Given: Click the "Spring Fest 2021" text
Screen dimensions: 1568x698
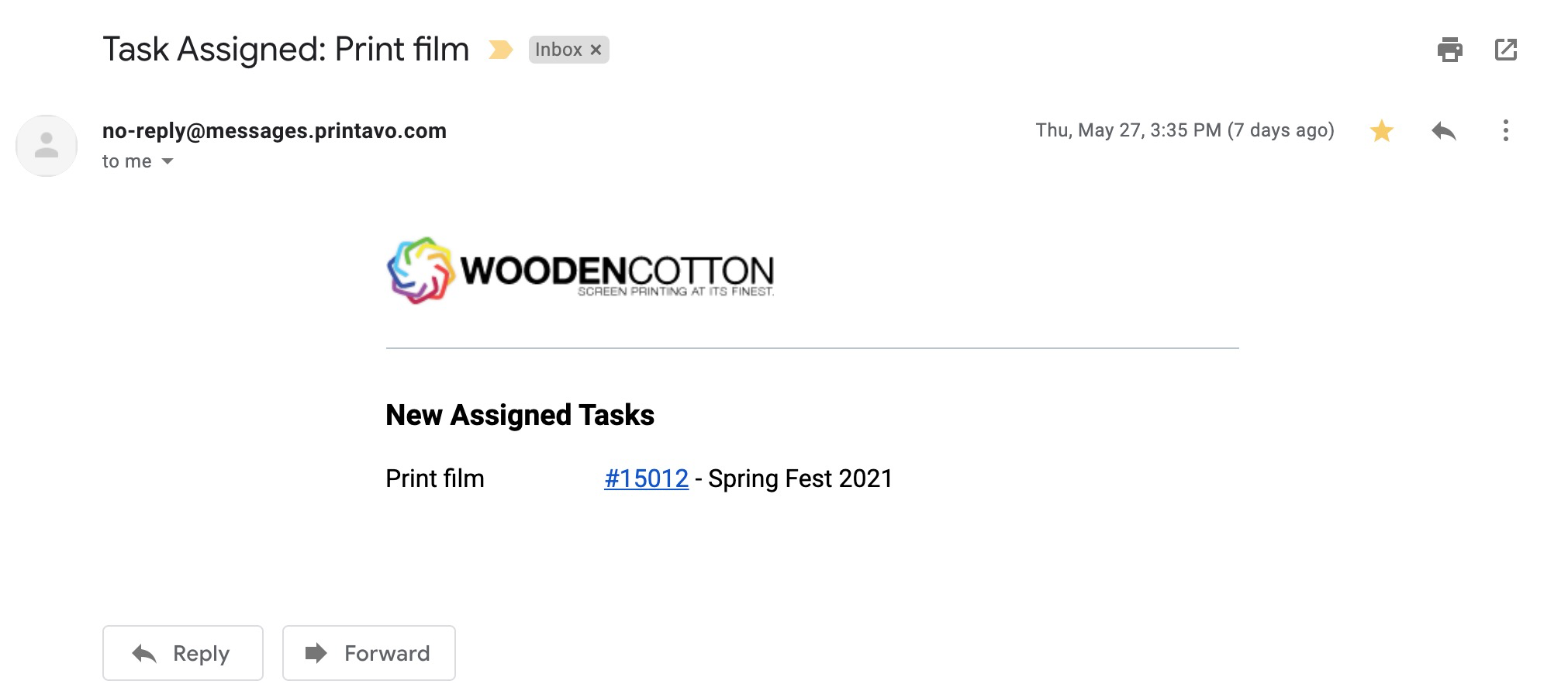Looking at the screenshot, I should click(x=800, y=479).
